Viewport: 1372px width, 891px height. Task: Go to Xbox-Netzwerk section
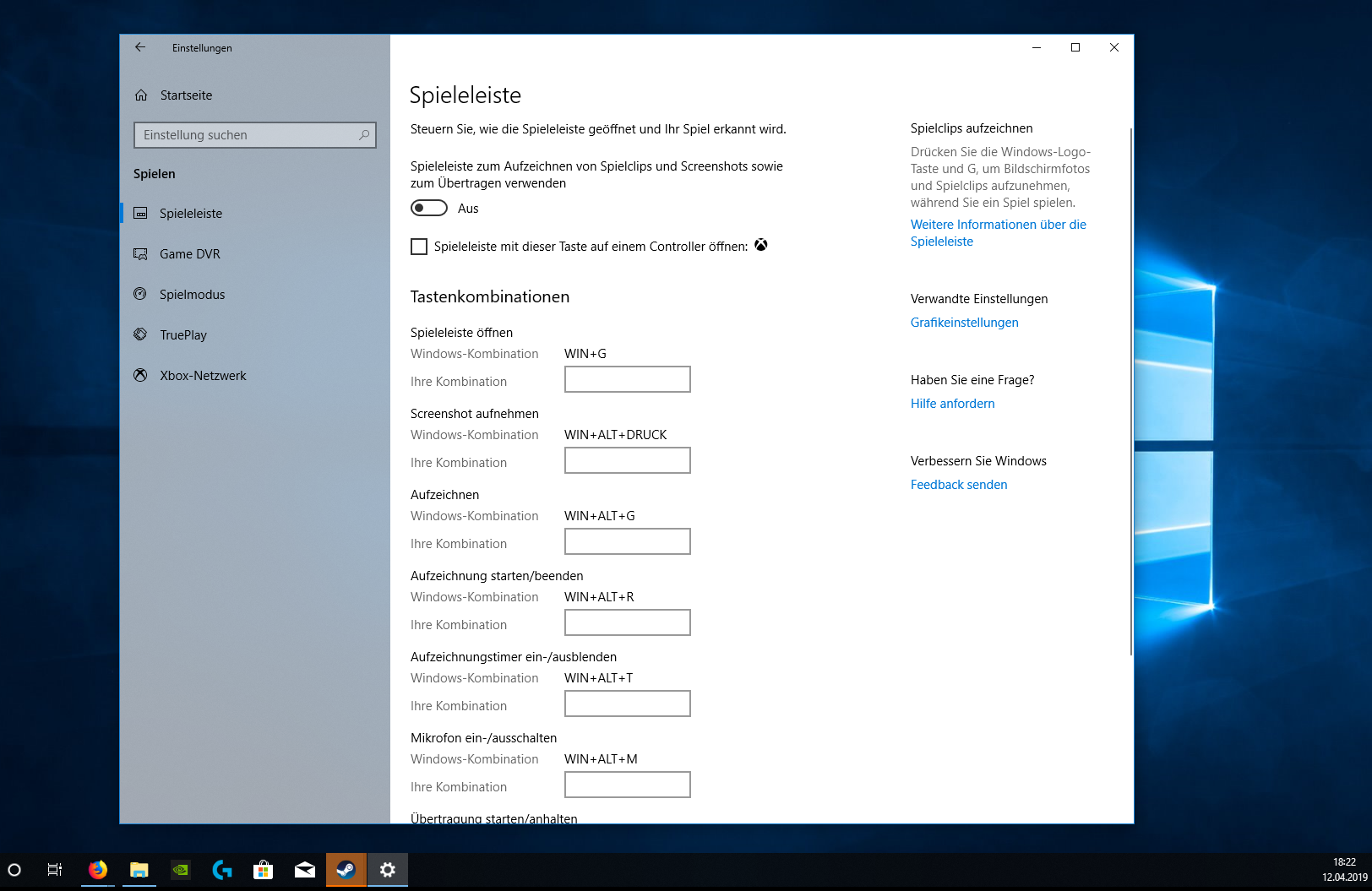202,376
